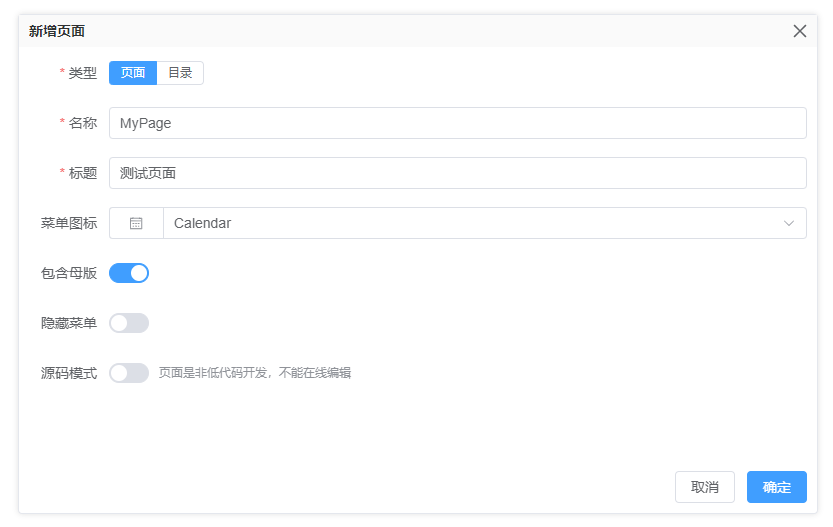Viewport: 833px width, 527px height.
Task: Click the calendar icon preview box
Action: [136, 223]
